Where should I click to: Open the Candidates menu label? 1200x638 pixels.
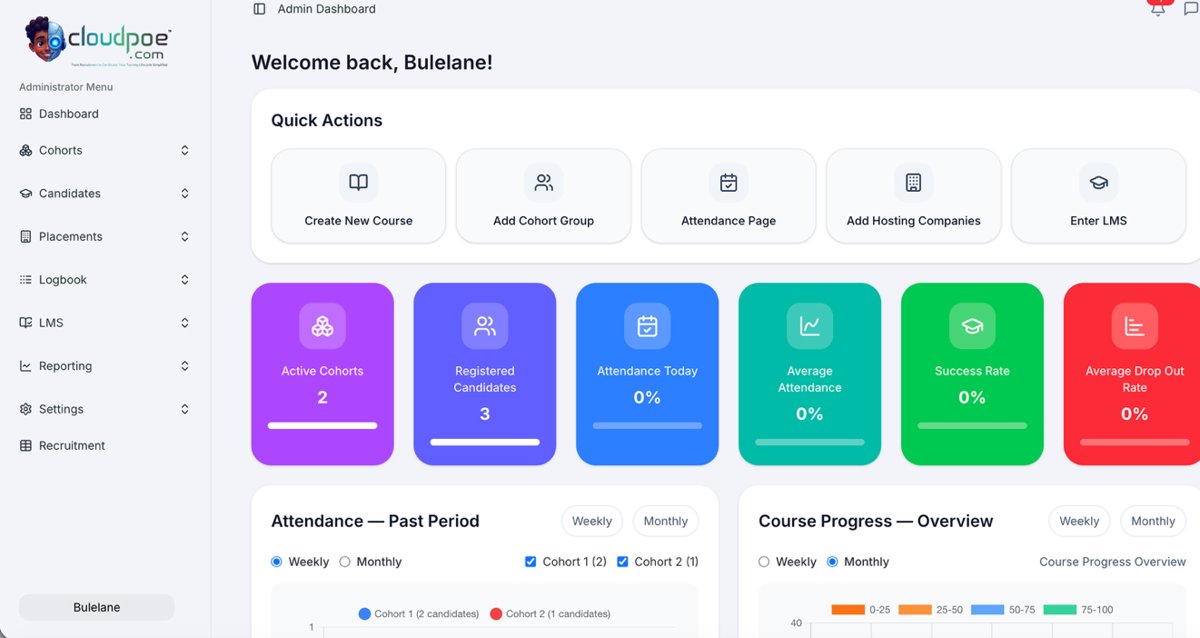click(x=70, y=193)
